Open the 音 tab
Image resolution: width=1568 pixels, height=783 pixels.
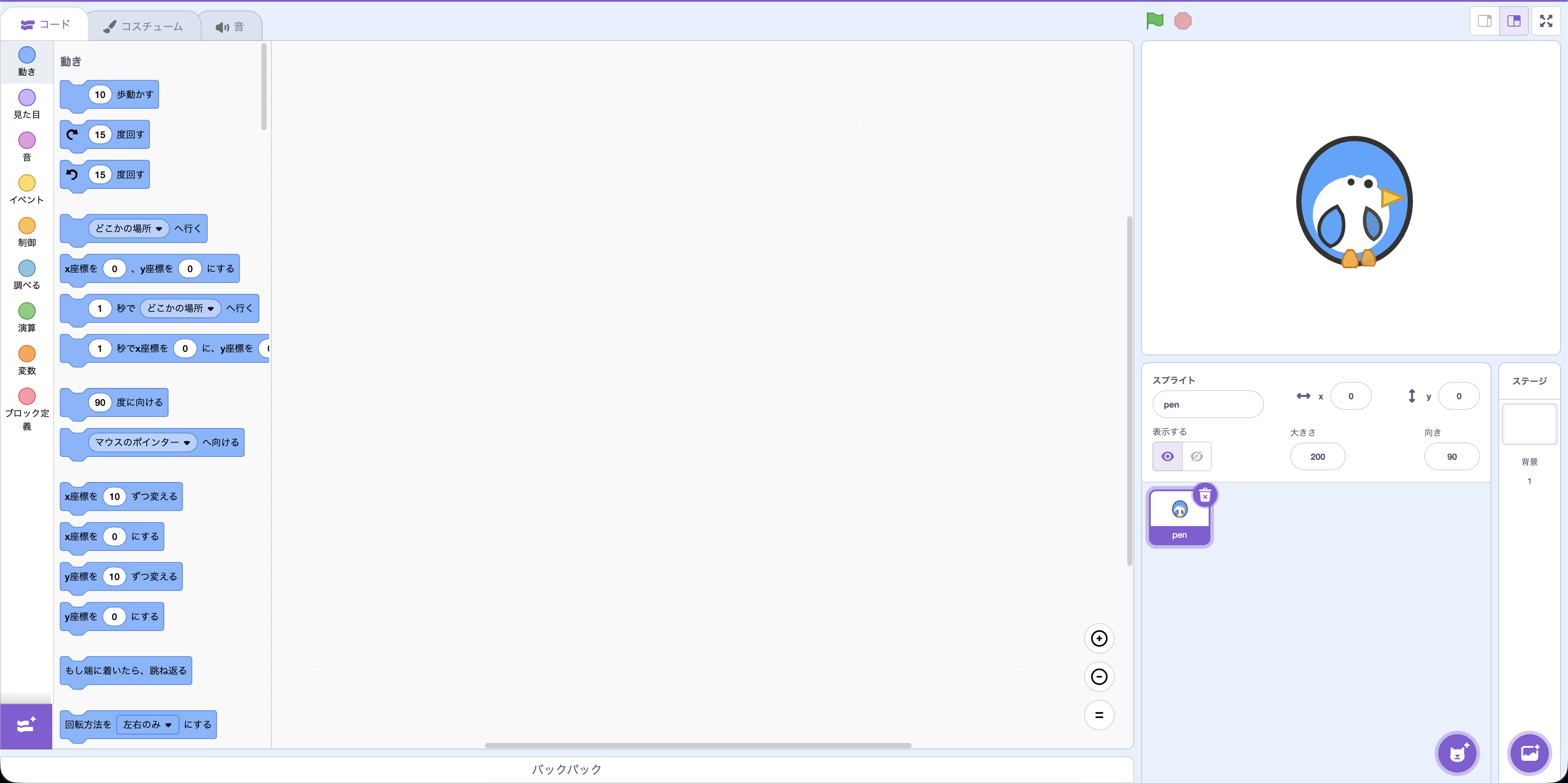(x=230, y=27)
